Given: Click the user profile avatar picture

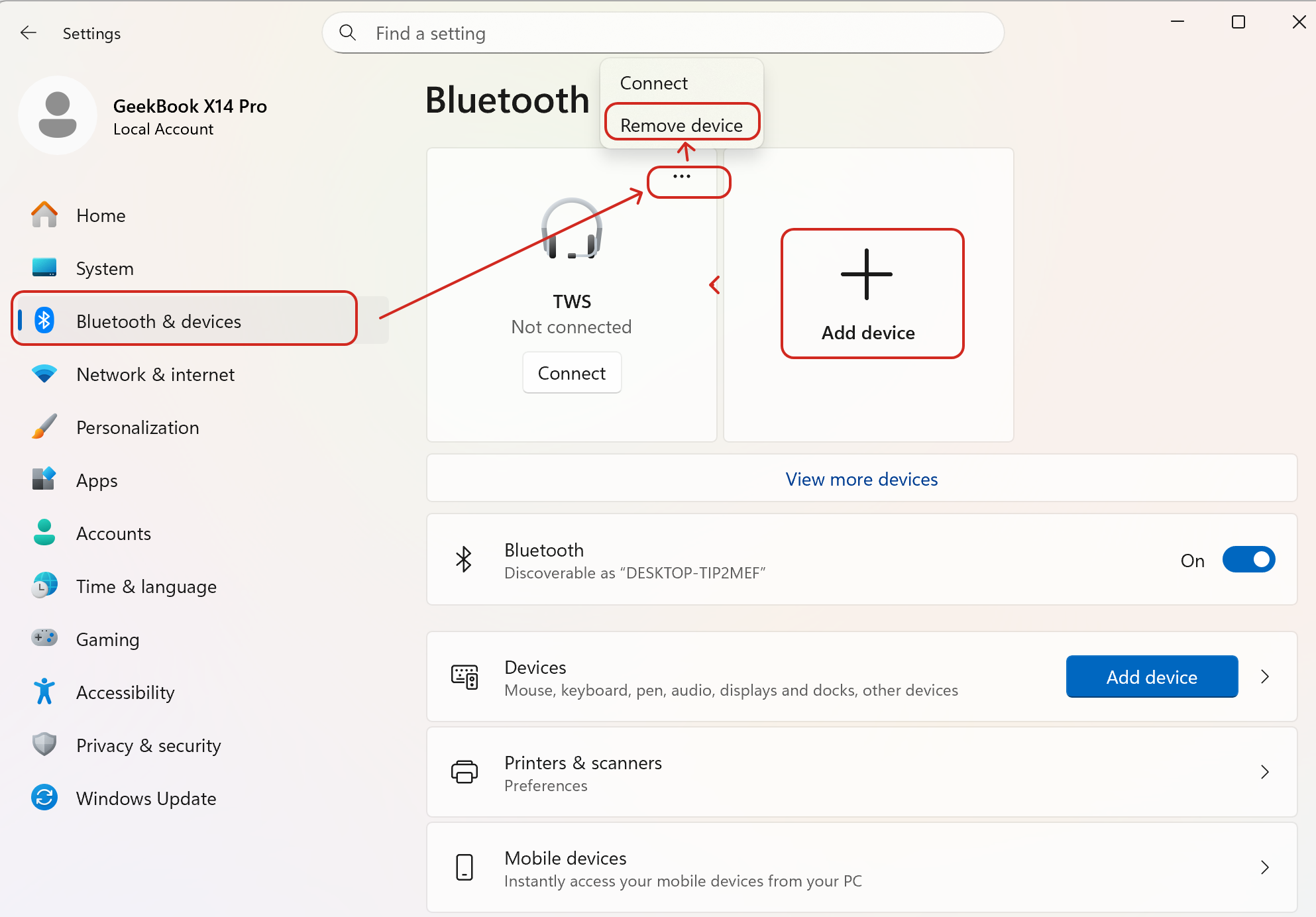Looking at the screenshot, I should tap(58, 115).
